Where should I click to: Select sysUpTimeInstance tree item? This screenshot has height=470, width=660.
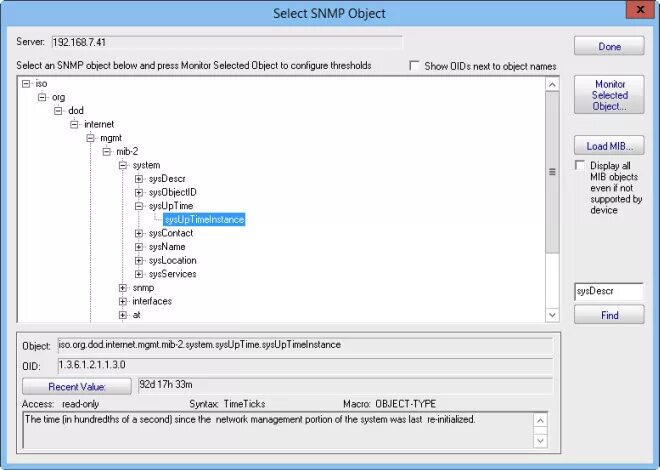click(x=204, y=220)
